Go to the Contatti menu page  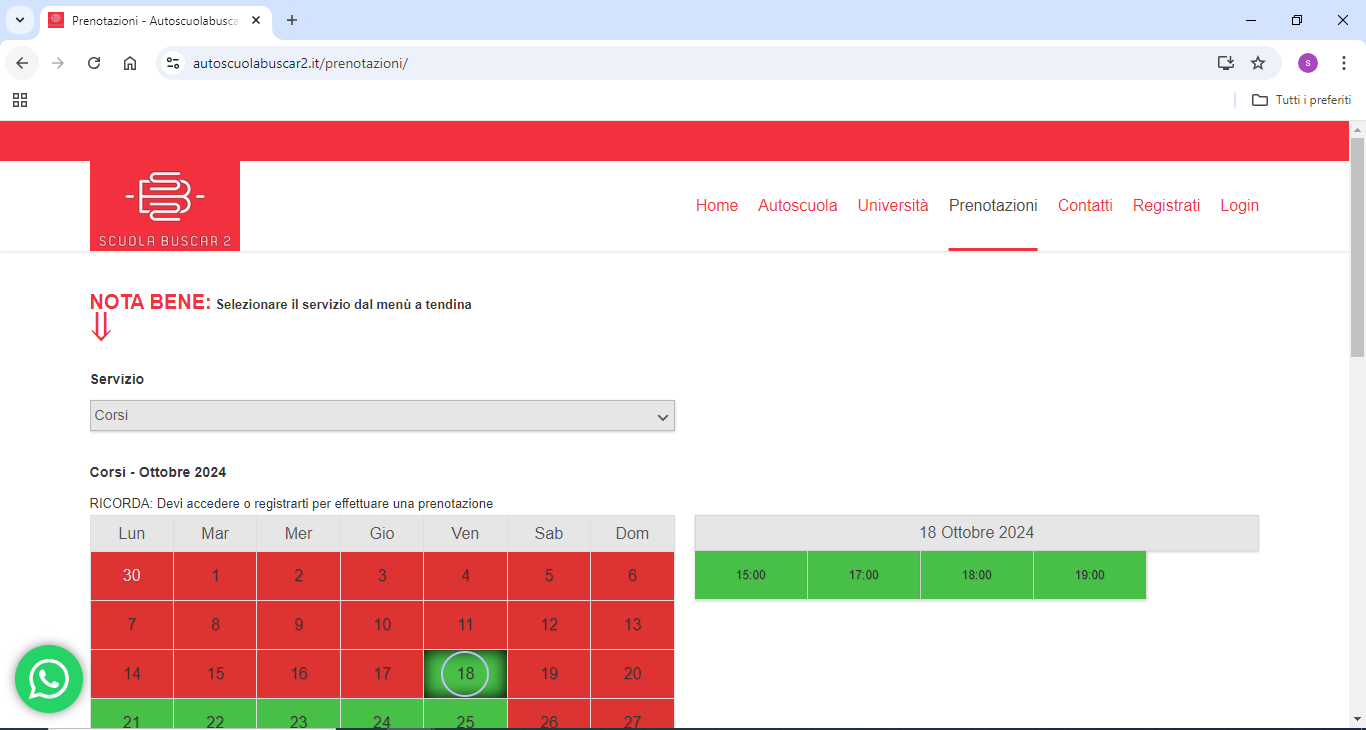[x=1085, y=206]
